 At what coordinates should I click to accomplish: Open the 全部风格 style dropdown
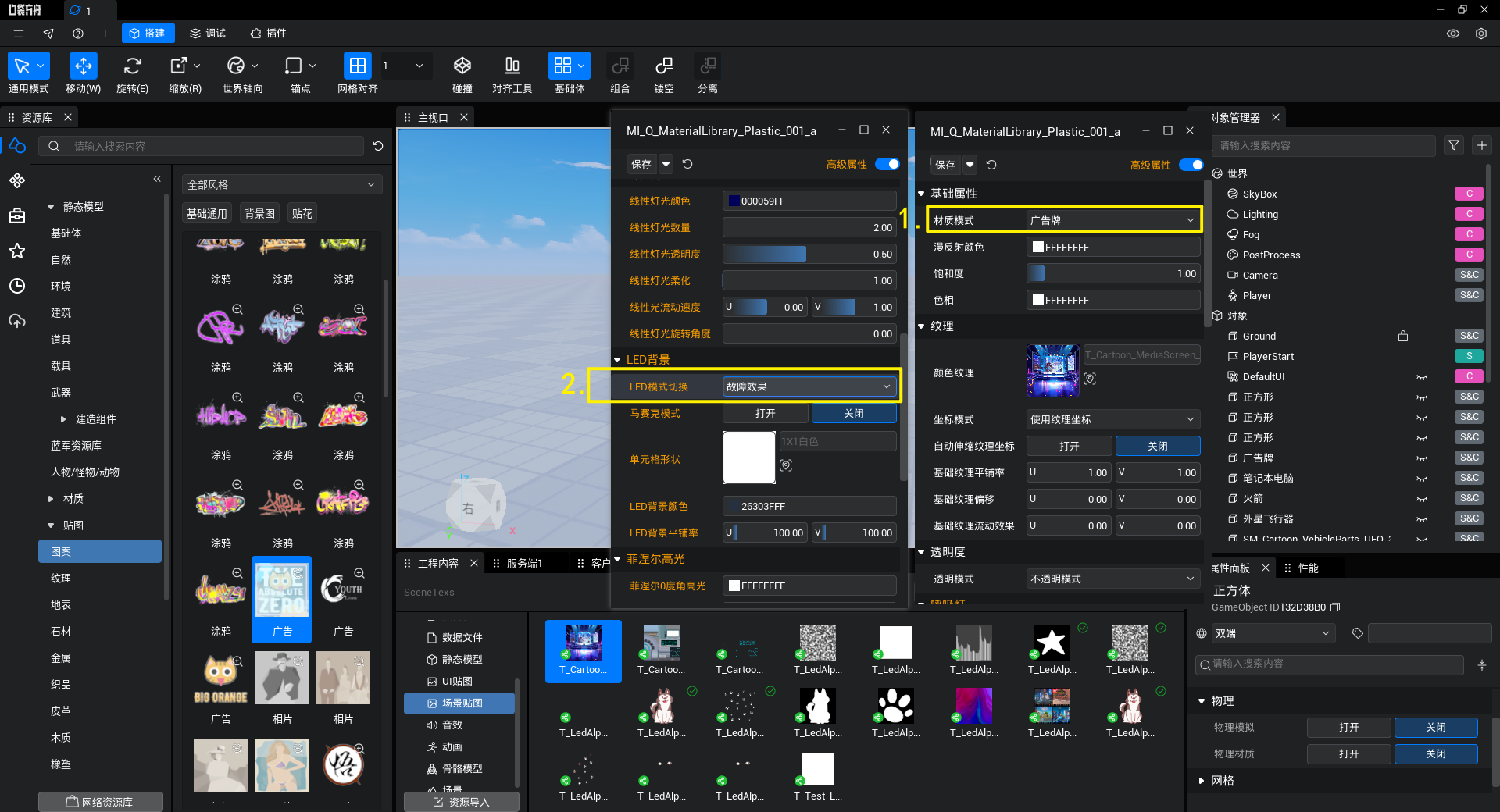tap(281, 184)
